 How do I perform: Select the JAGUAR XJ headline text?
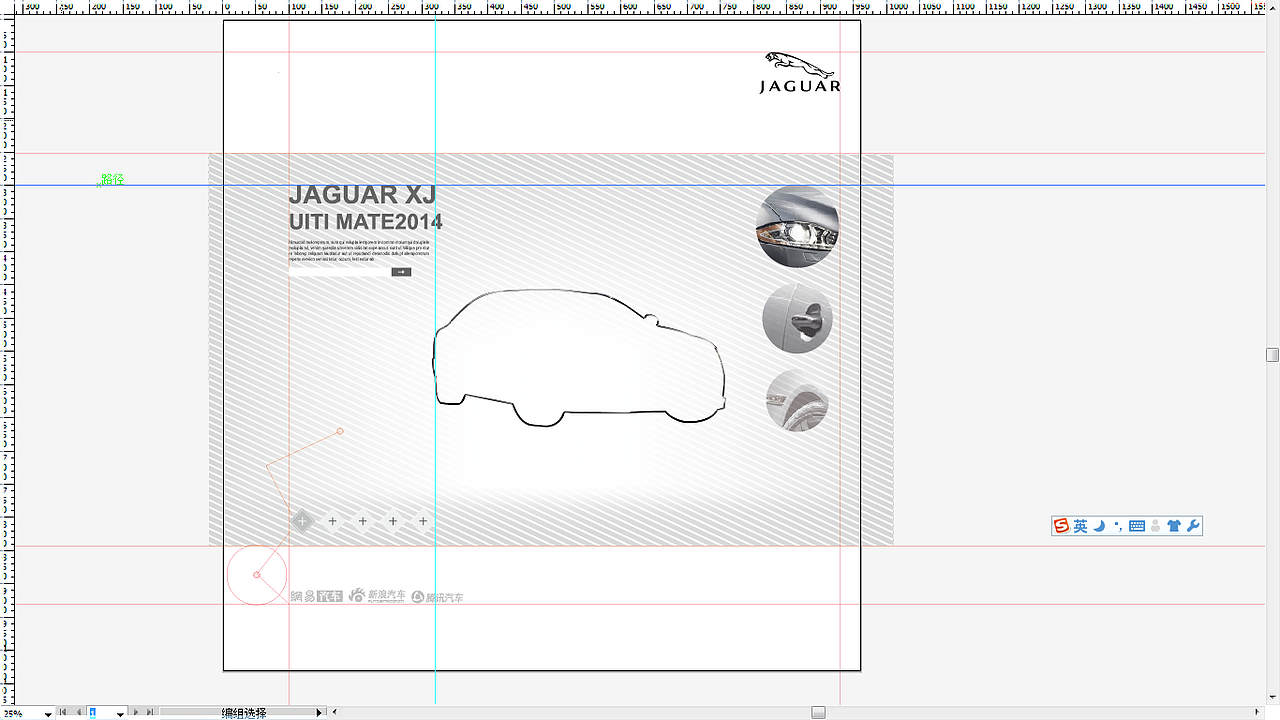[x=362, y=195]
